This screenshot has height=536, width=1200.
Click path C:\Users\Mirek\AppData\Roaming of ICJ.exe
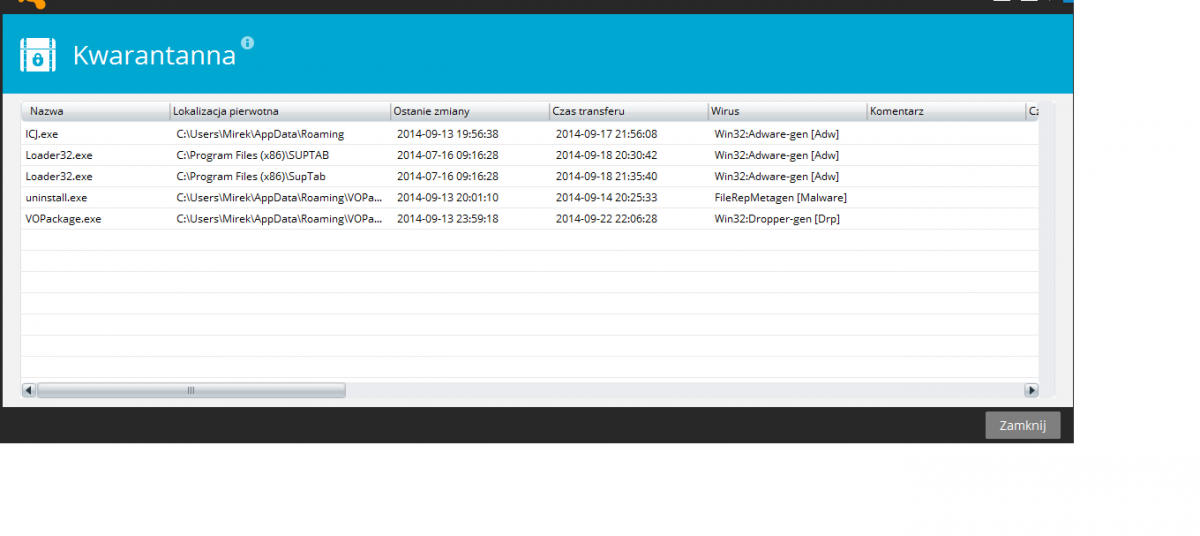[260, 134]
